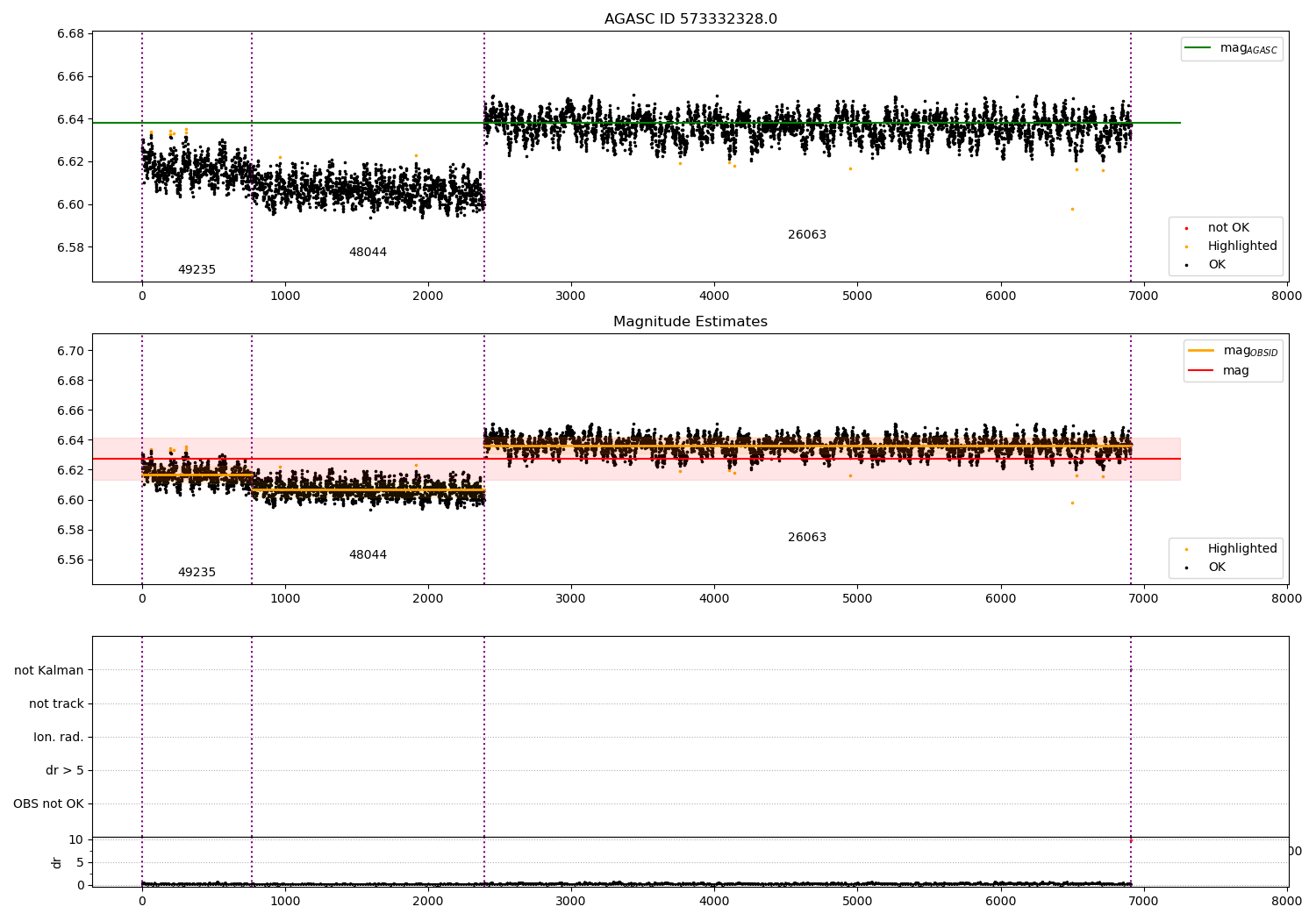Click x-axis tick 7000 below the dr plot
This screenshot has width=1316, height=921.
click(1143, 901)
